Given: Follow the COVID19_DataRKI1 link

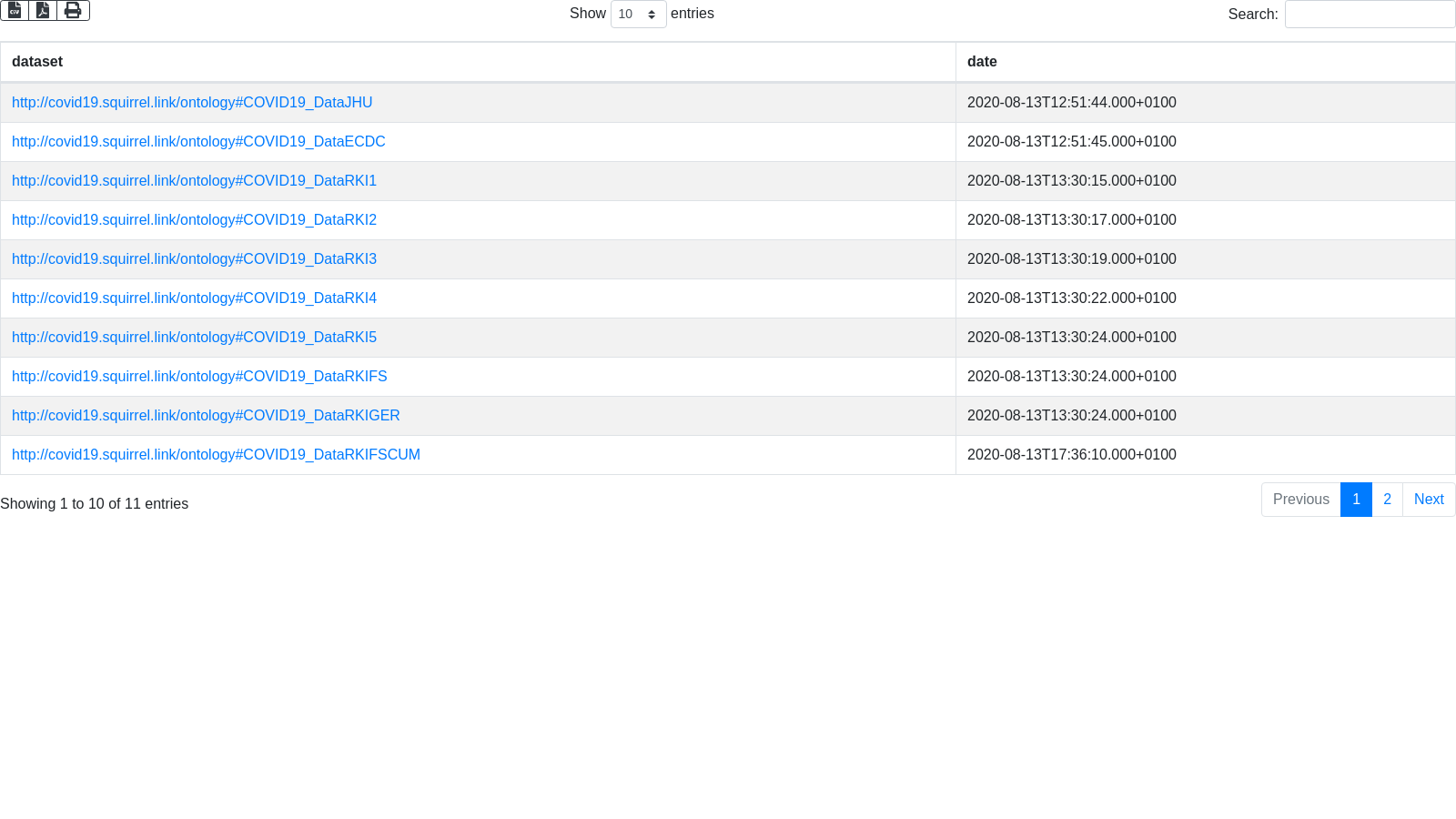Looking at the screenshot, I should [194, 181].
